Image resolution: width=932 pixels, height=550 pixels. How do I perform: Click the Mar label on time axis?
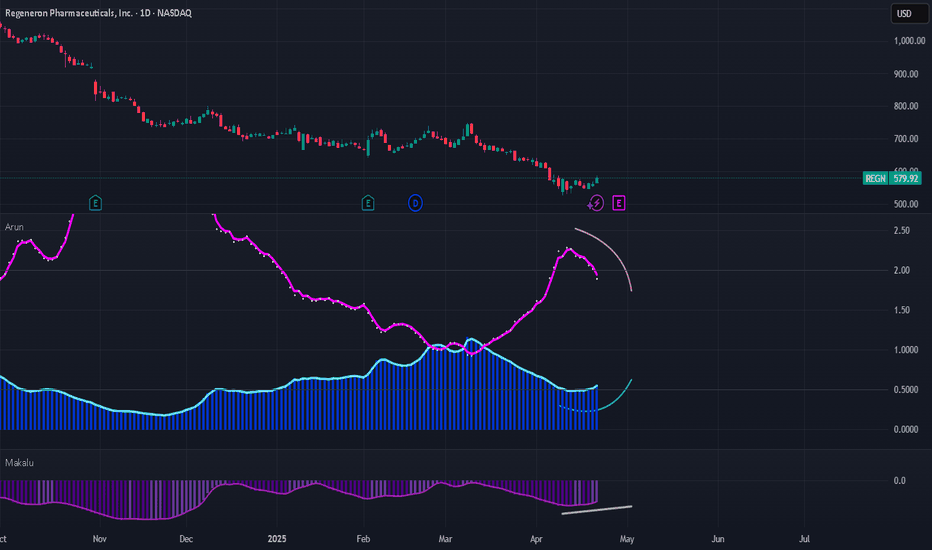(445, 539)
